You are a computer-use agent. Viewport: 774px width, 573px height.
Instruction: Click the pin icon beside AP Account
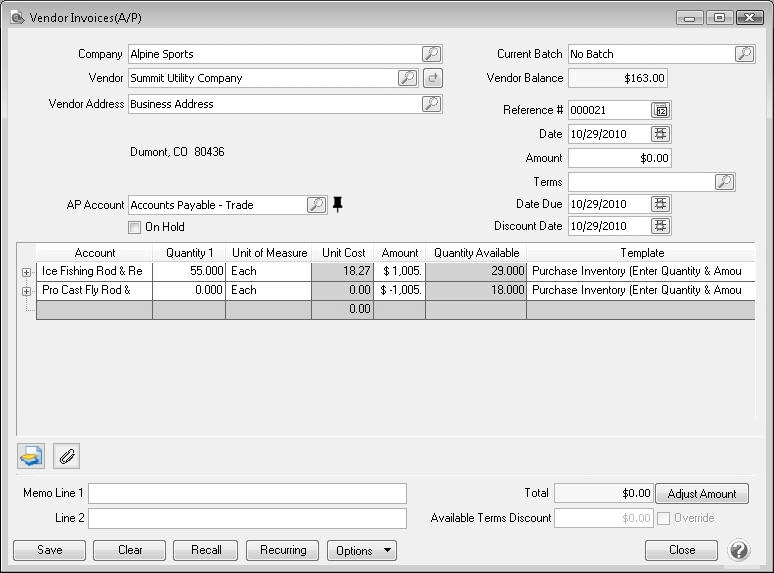338,205
